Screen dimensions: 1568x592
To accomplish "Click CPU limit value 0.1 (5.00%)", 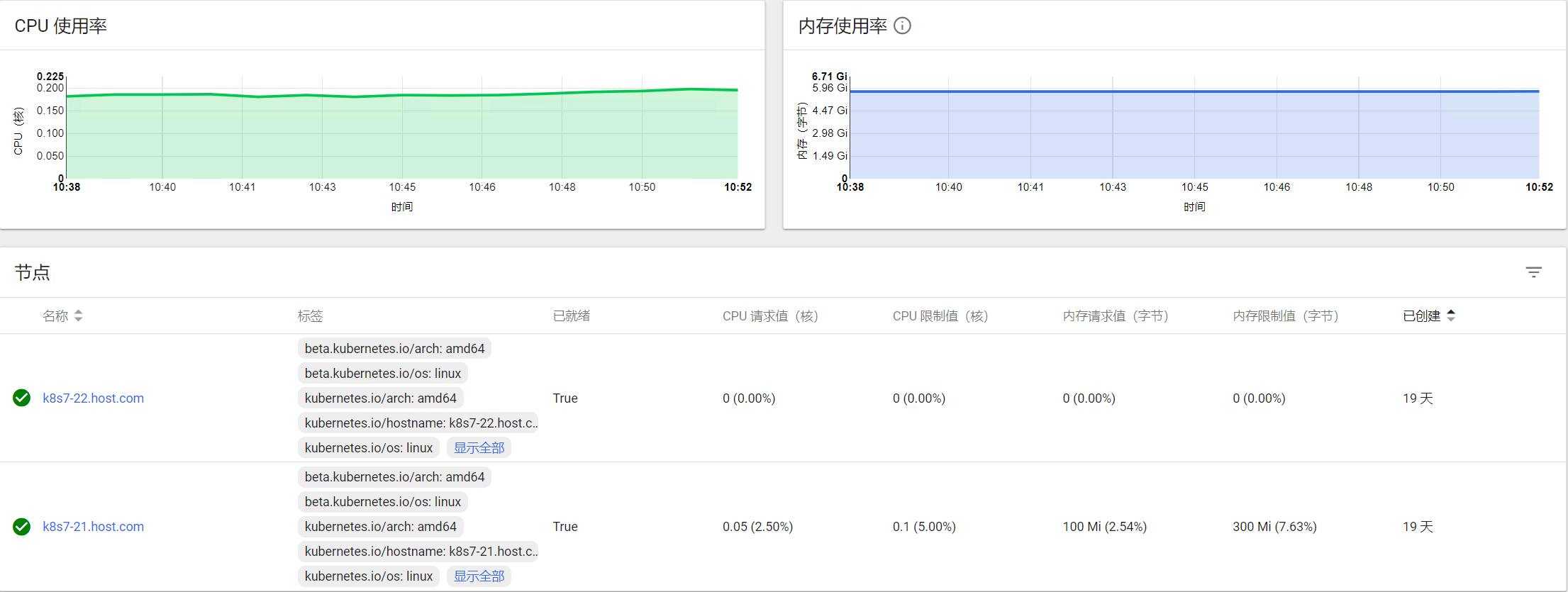I will [924, 527].
